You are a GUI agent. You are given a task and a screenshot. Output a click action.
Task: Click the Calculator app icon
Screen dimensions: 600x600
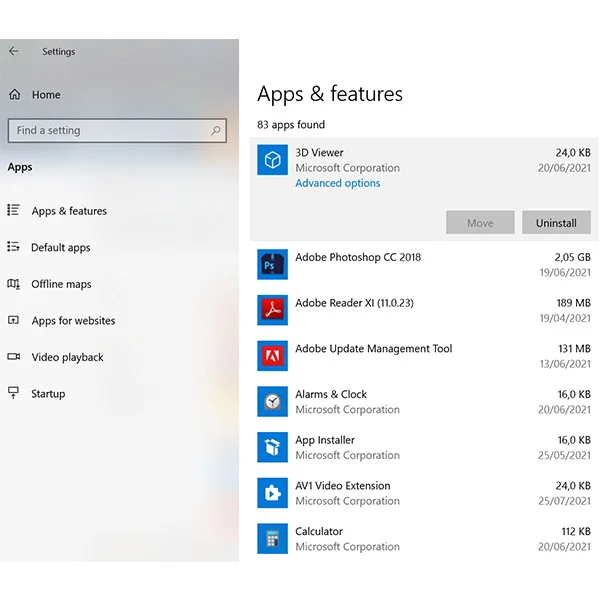point(272,538)
